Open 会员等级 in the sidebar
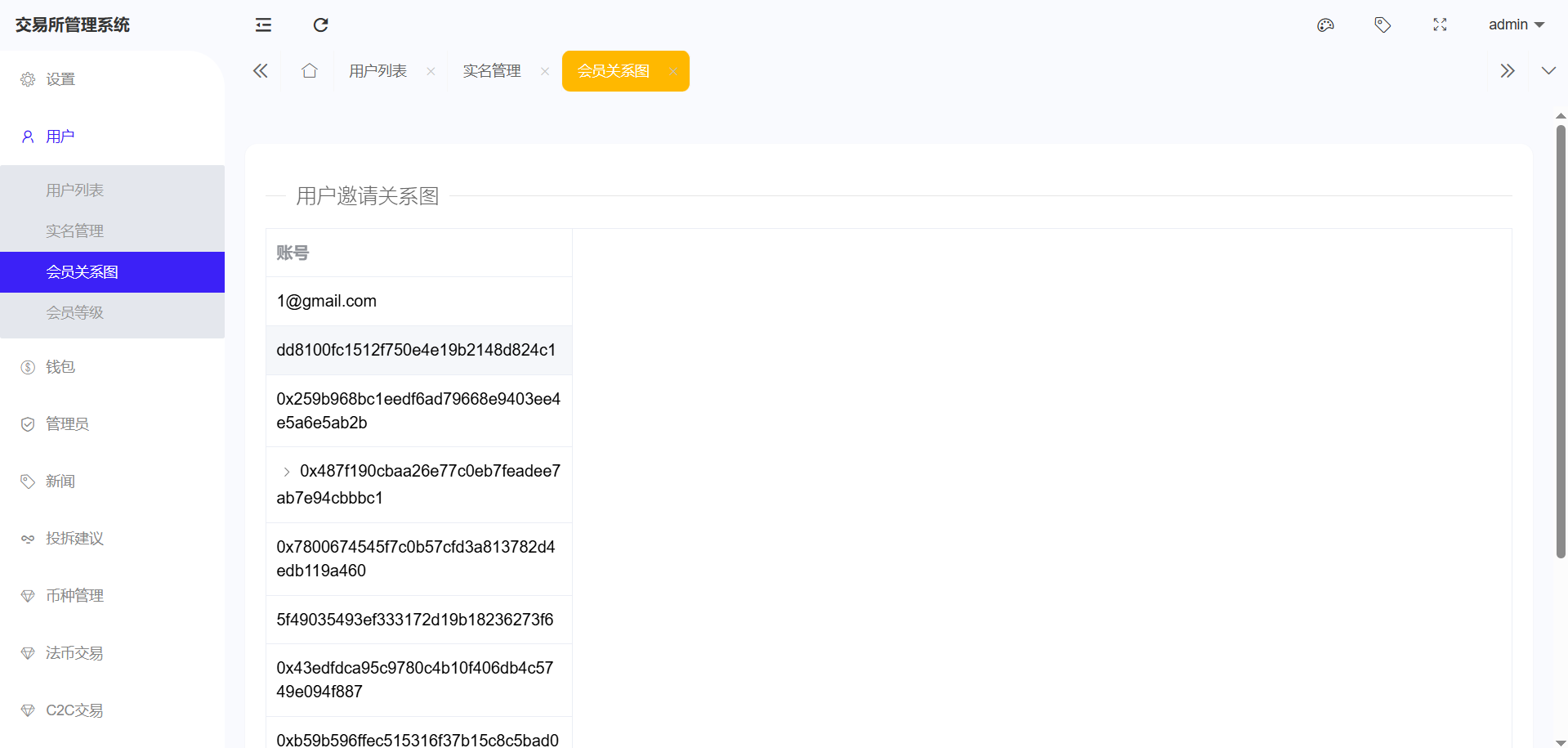The width and height of the screenshot is (1568, 748). (74, 313)
